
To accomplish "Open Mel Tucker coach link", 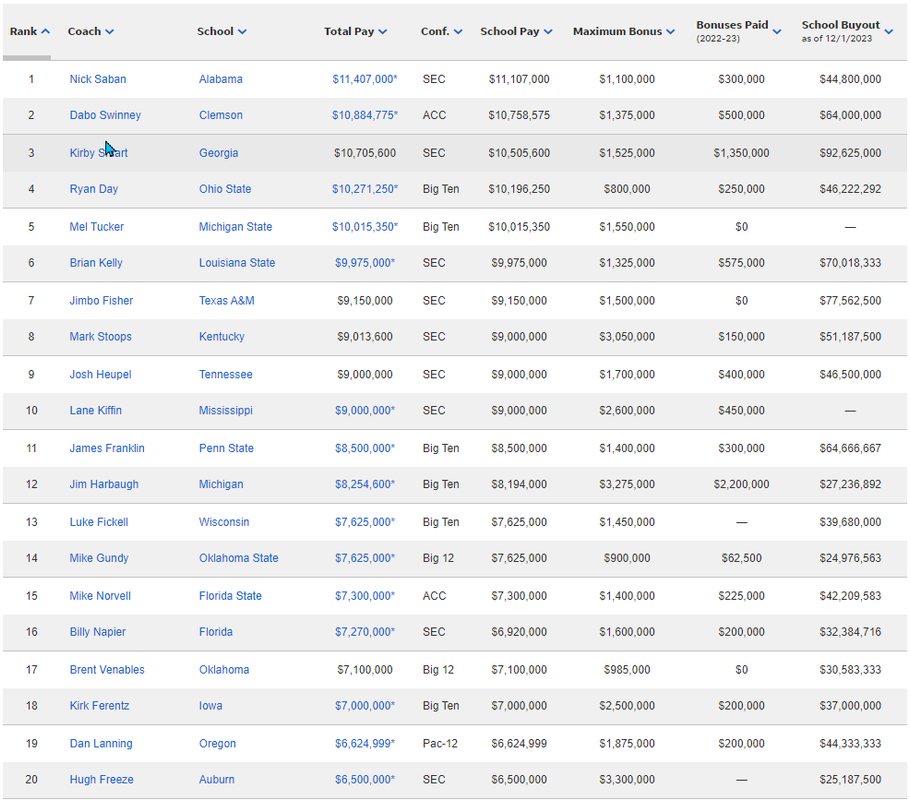I will pos(96,226).
